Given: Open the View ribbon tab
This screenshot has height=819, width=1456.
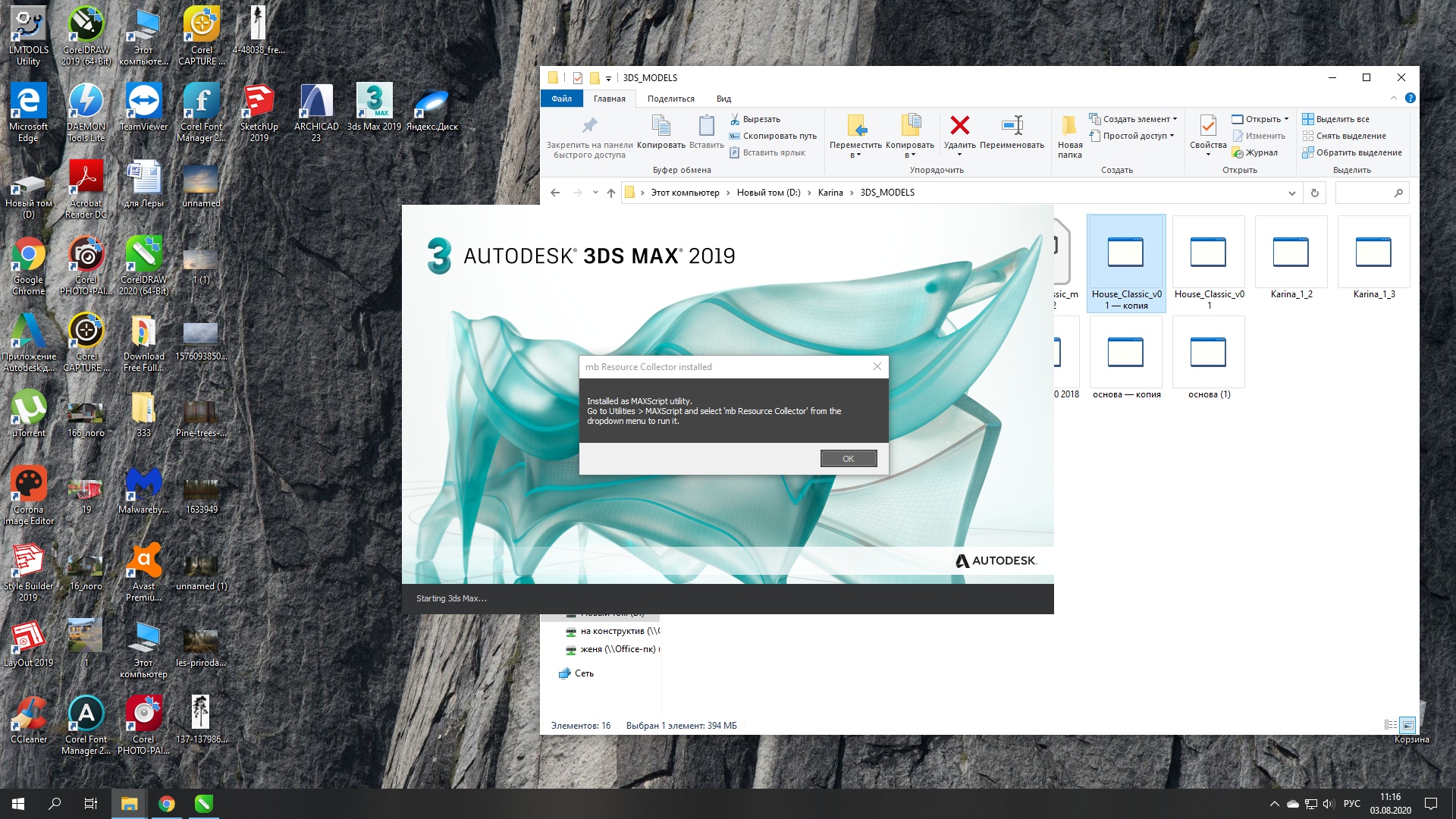Looking at the screenshot, I should tap(723, 99).
